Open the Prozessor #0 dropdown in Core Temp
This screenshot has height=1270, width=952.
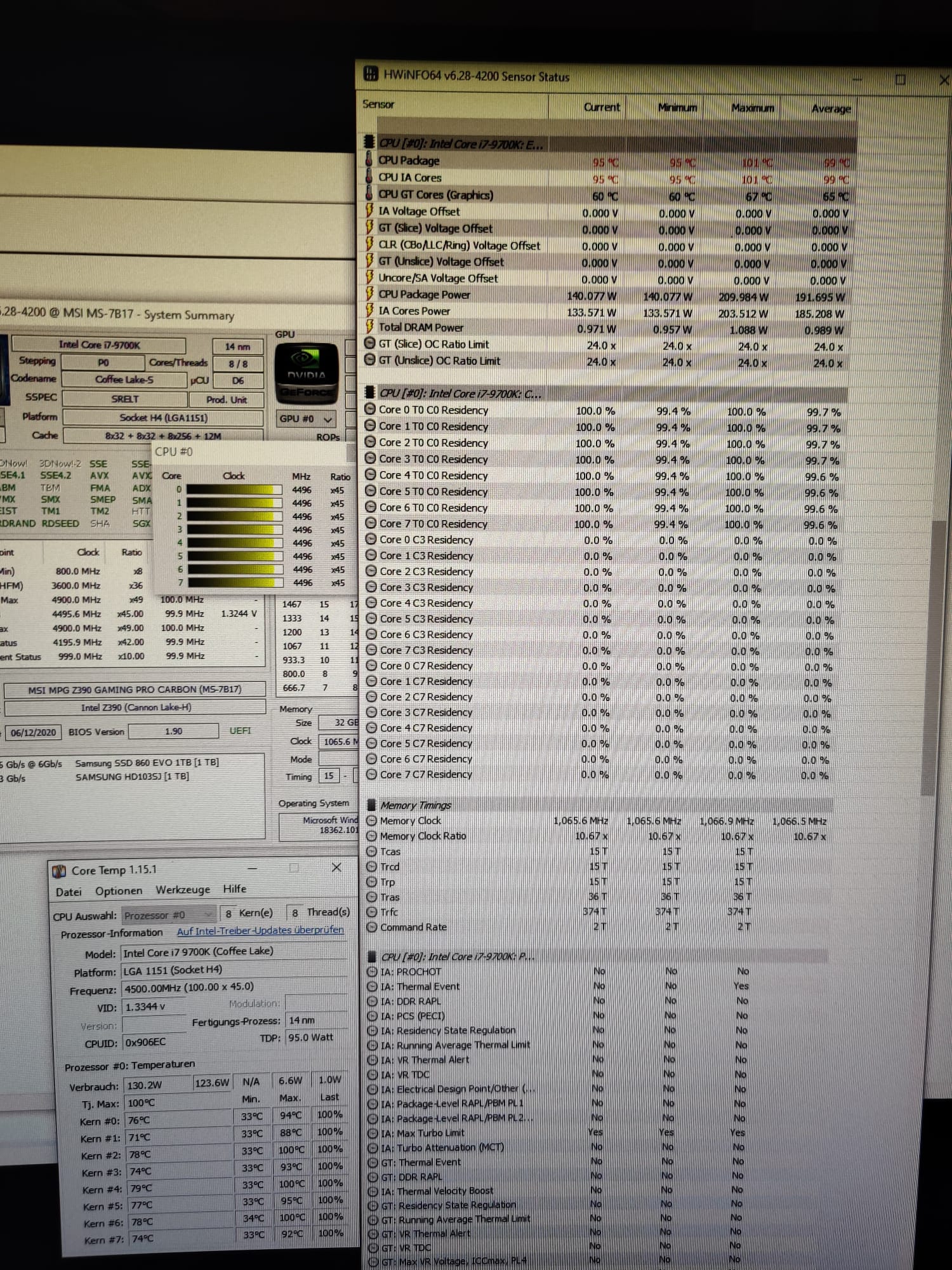[x=169, y=914]
